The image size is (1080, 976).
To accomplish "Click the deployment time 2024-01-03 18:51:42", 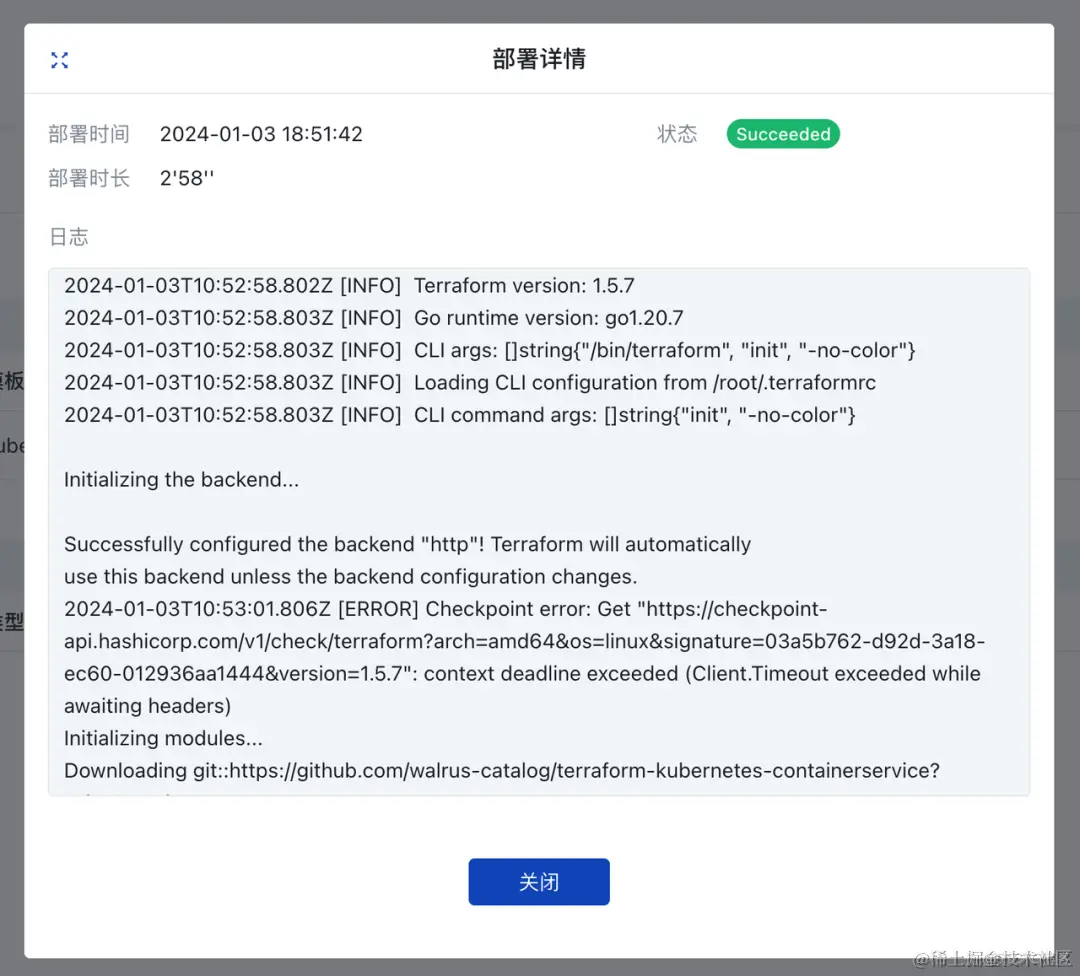I will coord(261,134).
